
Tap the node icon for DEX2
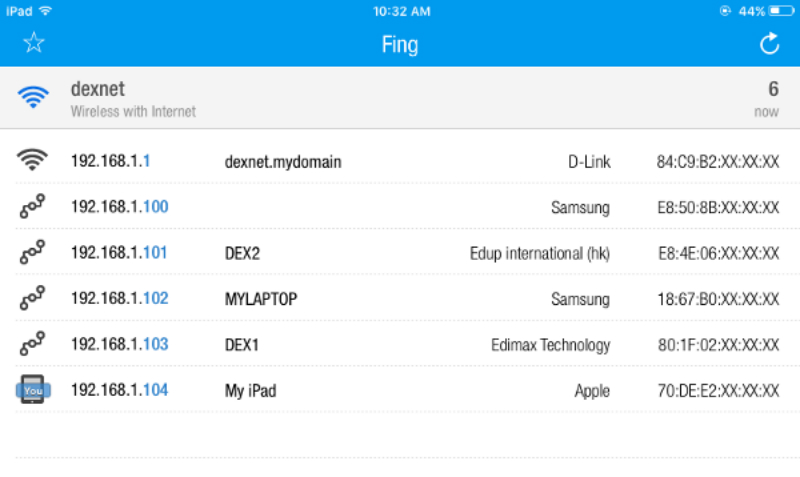pyautogui.click(x=33, y=253)
